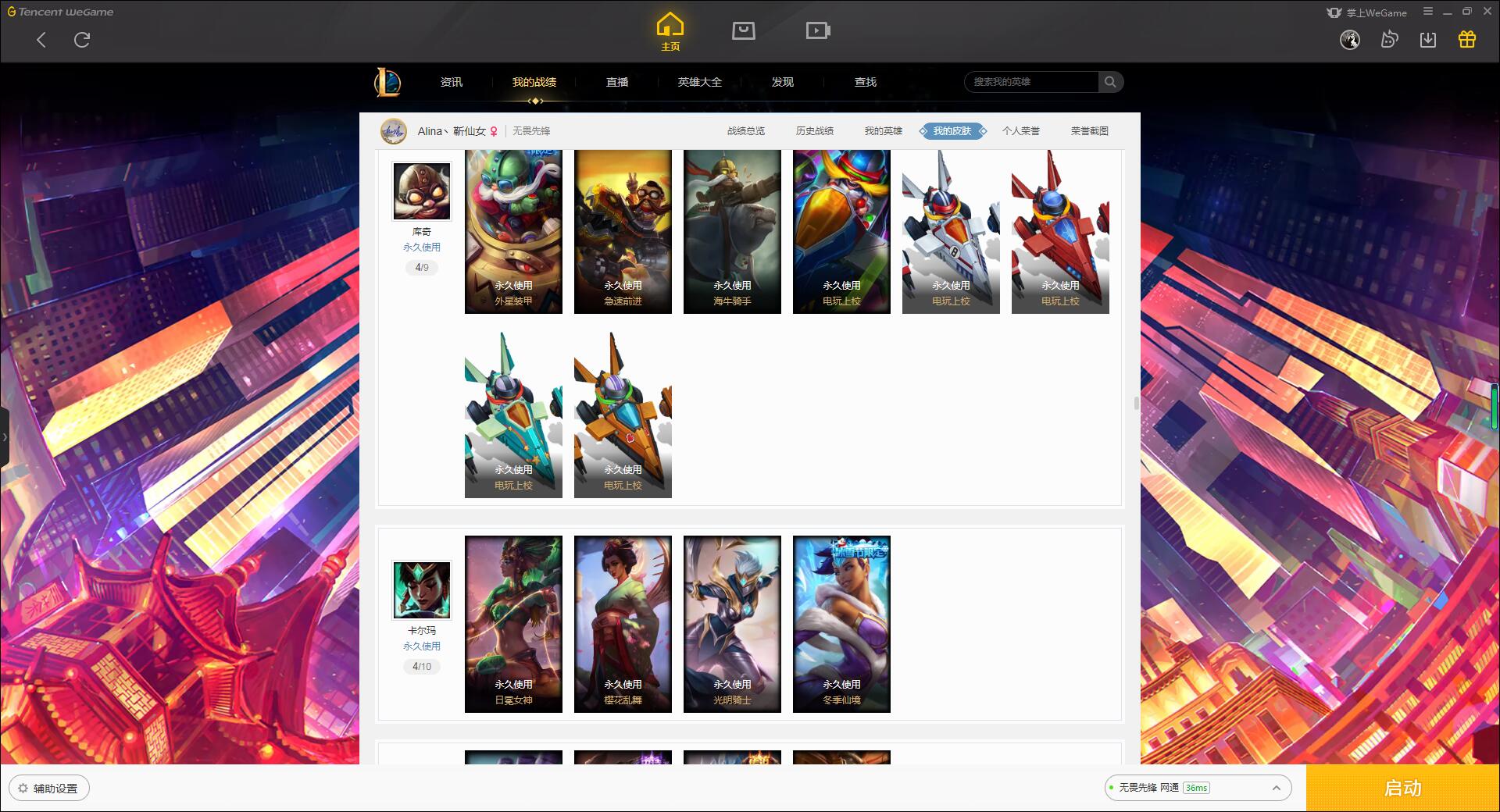Click the 辅助设置 settings button
The image size is (1500, 812).
click(x=49, y=789)
